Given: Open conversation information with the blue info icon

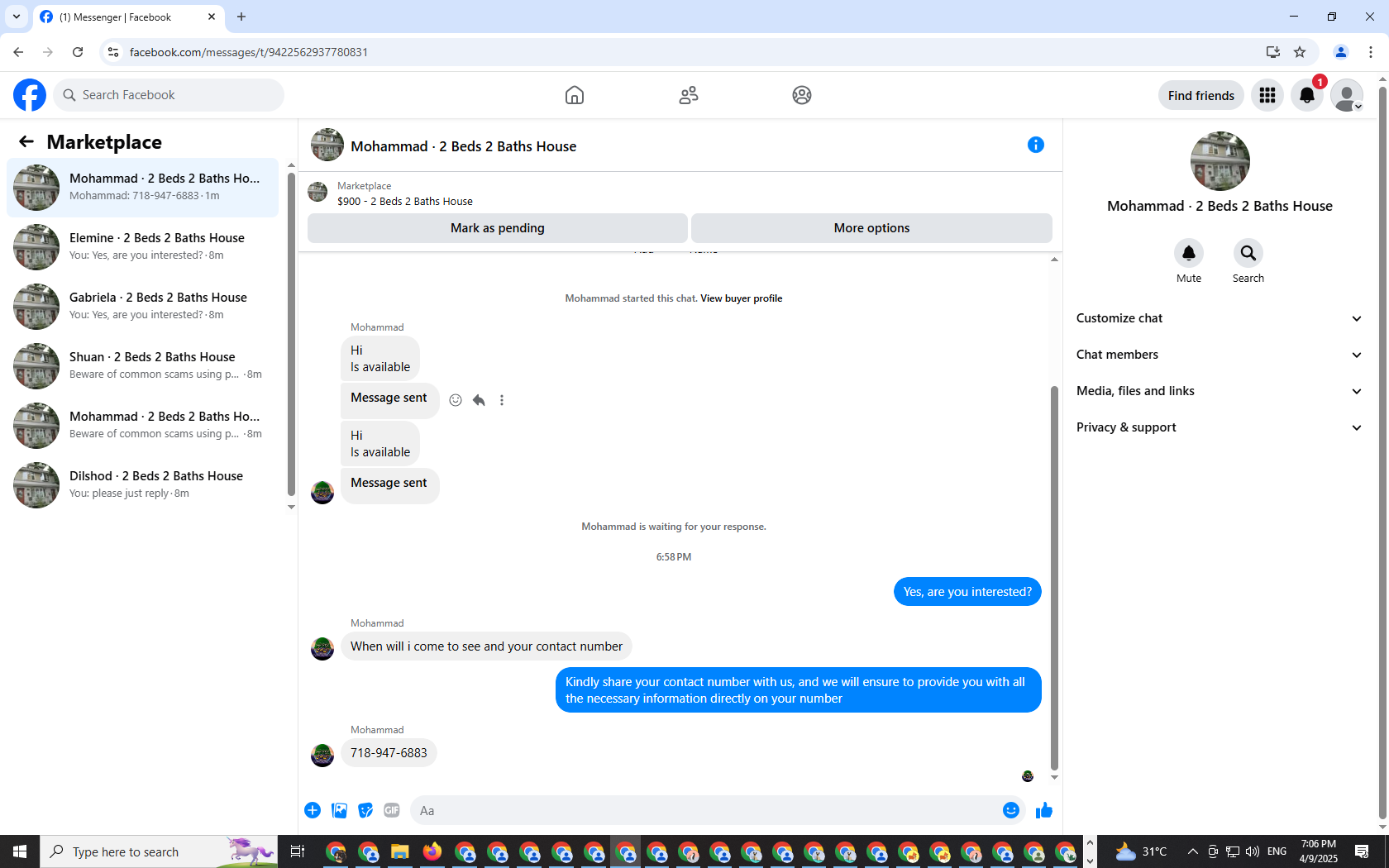Looking at the screenshot, I should point(1036,145).
